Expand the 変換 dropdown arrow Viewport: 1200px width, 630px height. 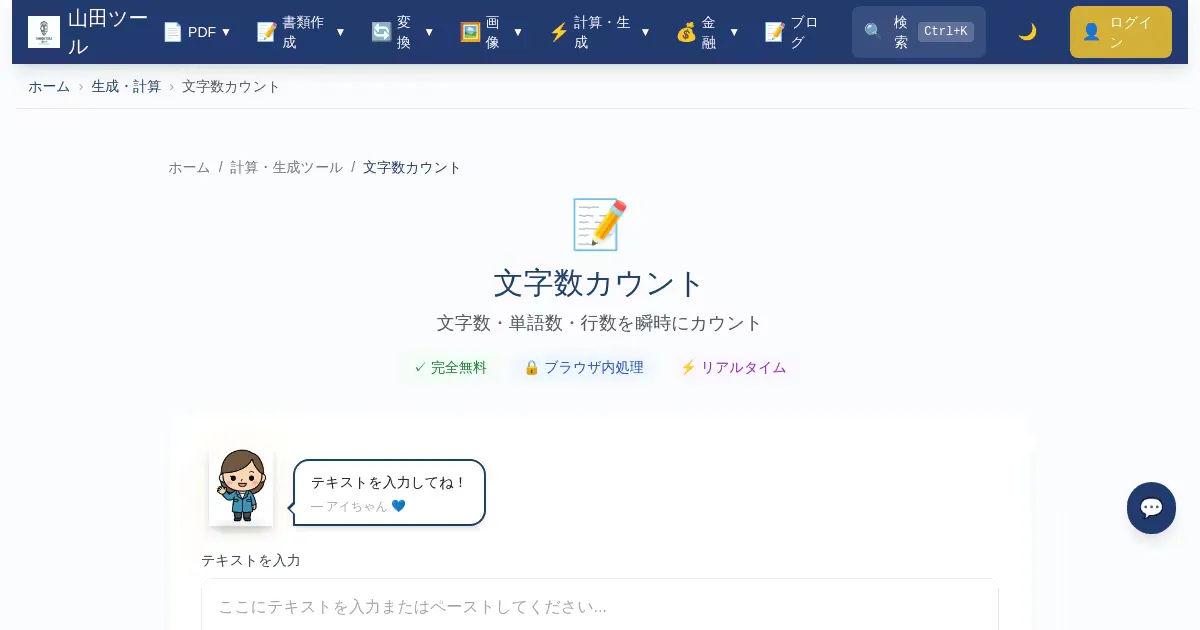point(429,32)
